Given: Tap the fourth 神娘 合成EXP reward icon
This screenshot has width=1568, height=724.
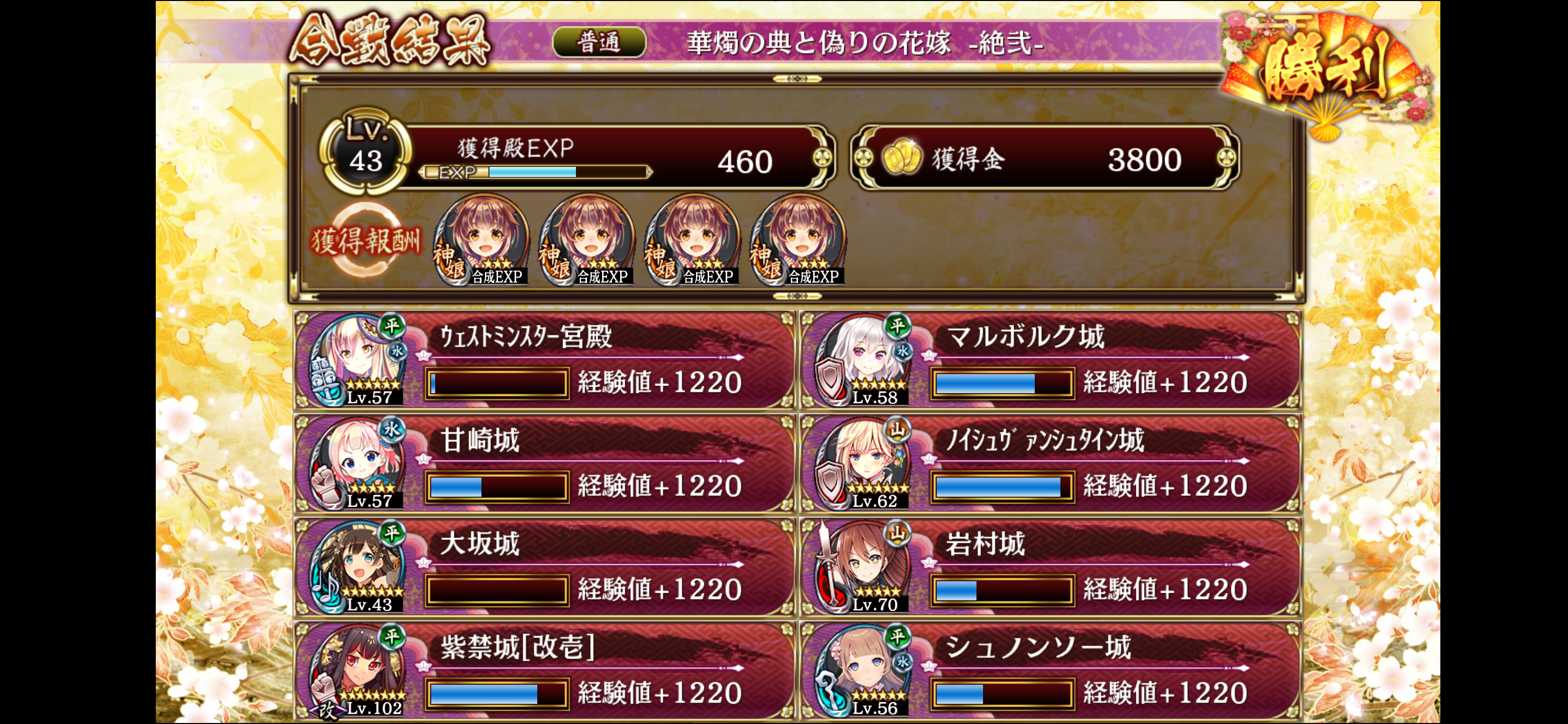Looking at the screenshot, I should (x=798, y=240).
